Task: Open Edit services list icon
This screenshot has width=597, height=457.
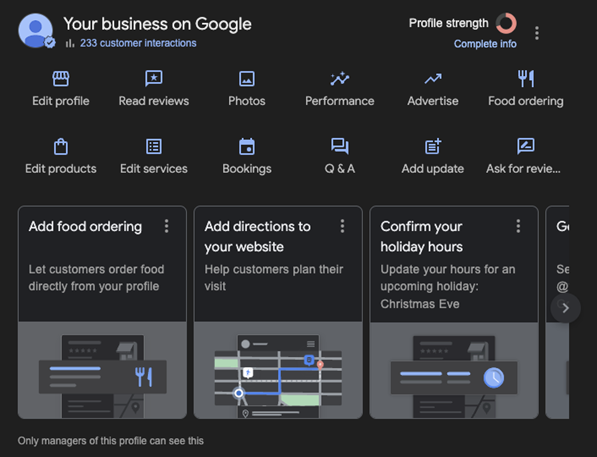Action: [154, 147]
